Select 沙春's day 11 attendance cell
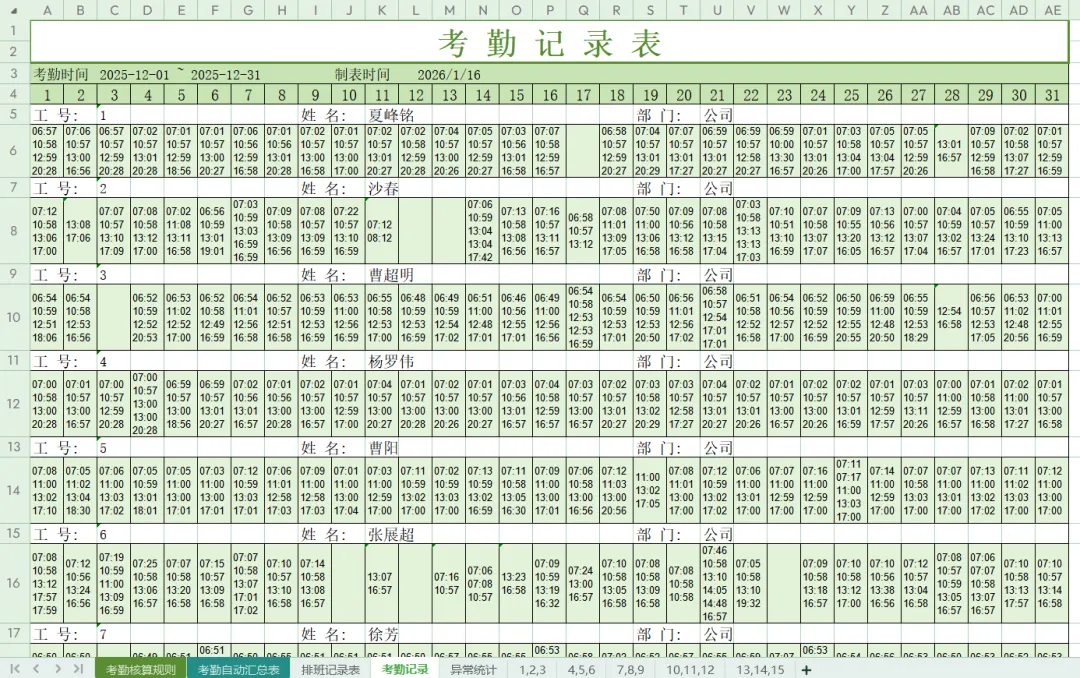Screen dimensions: 1080x678 pyautogui.click(x=382, y=232)
